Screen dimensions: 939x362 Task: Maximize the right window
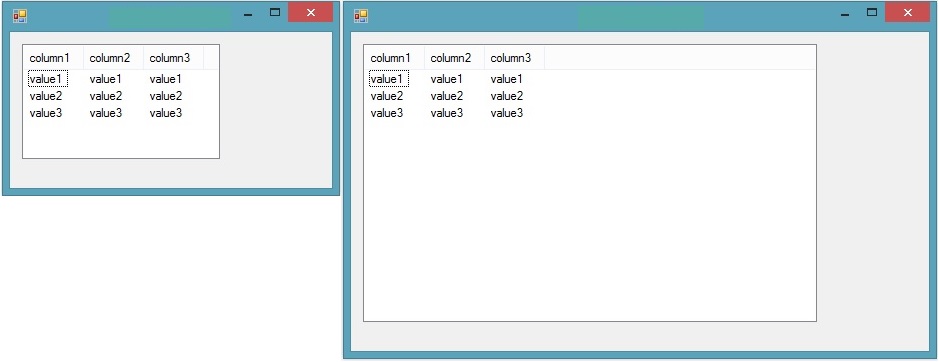pos(872,13)
